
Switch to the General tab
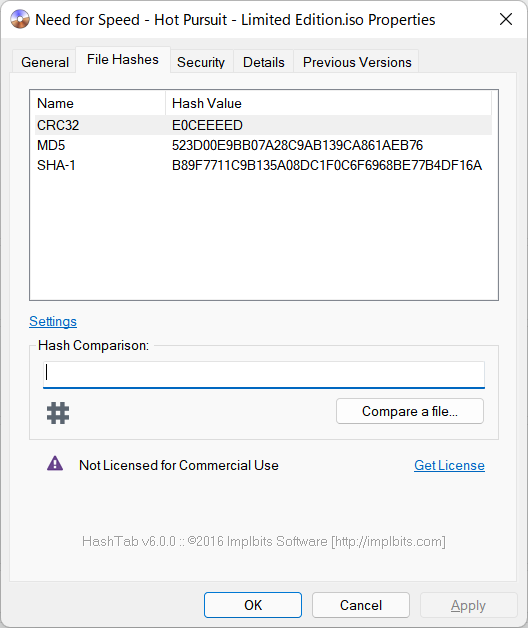pyautogui.click(x=45, y=62)
